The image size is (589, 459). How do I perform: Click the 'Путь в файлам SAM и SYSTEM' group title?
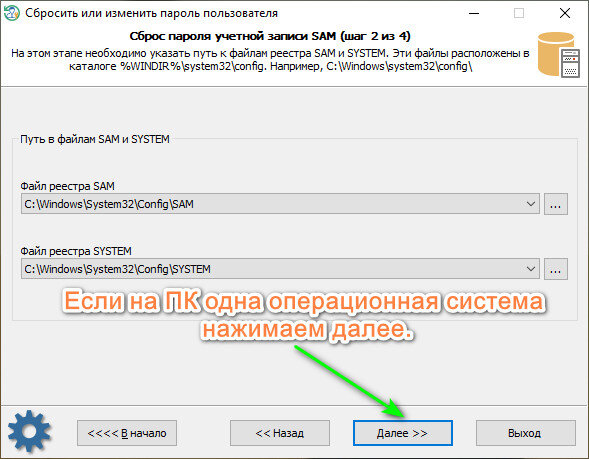coord(95,139)
